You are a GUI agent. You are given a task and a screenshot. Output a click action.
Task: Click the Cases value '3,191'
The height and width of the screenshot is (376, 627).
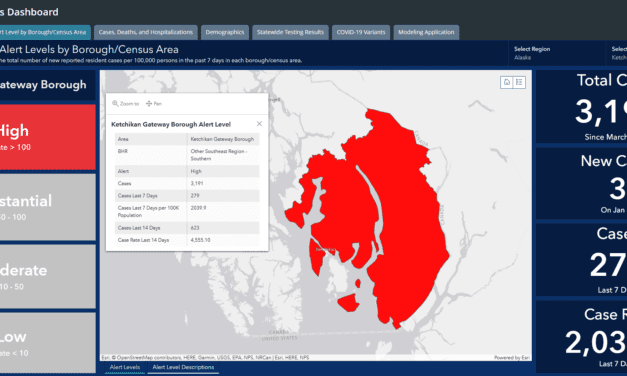pyautogui.click(x=197, y=184)
